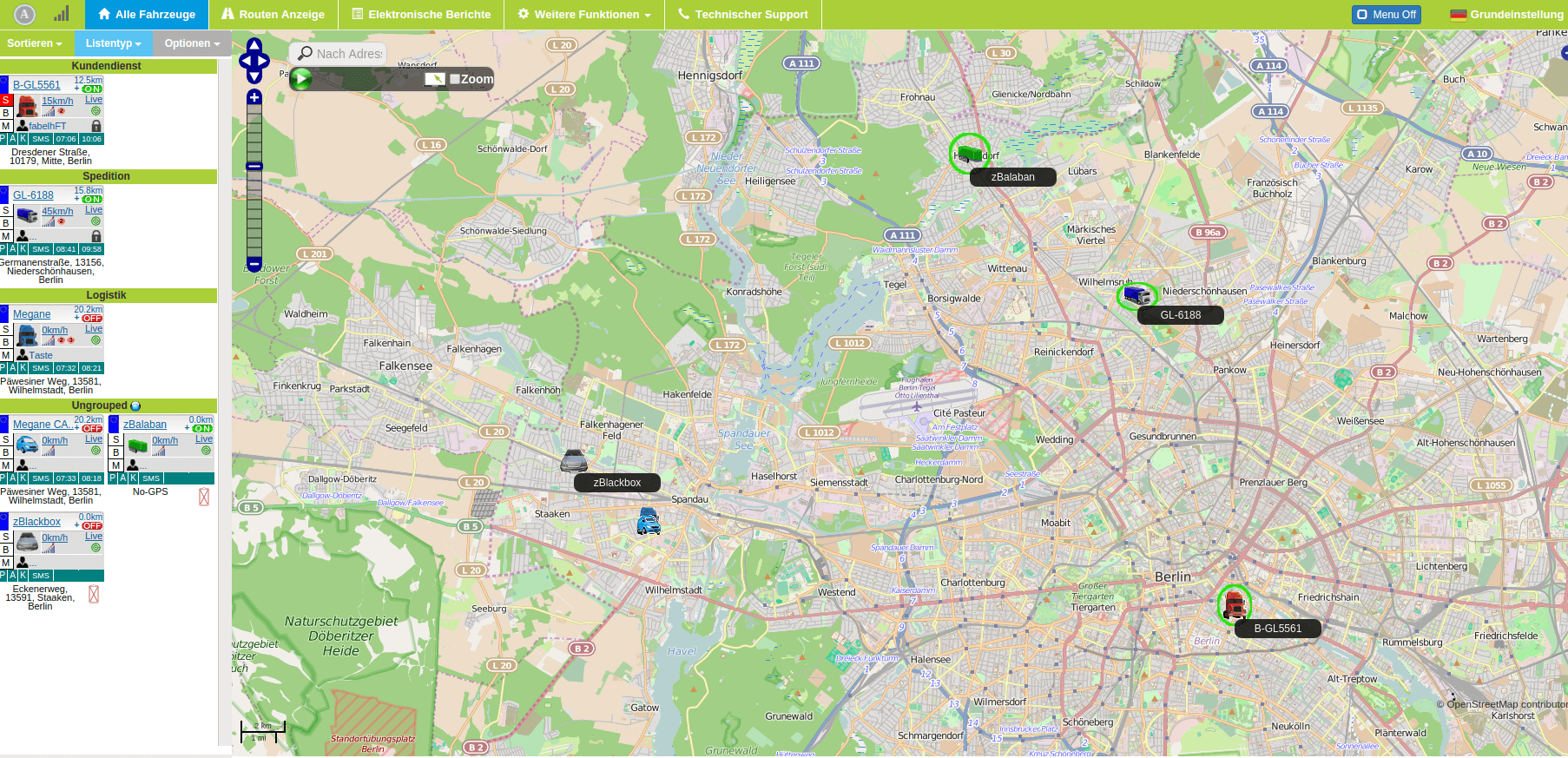Click the No-GPS crossed phone icon for zBalaban

pos(204,497)
